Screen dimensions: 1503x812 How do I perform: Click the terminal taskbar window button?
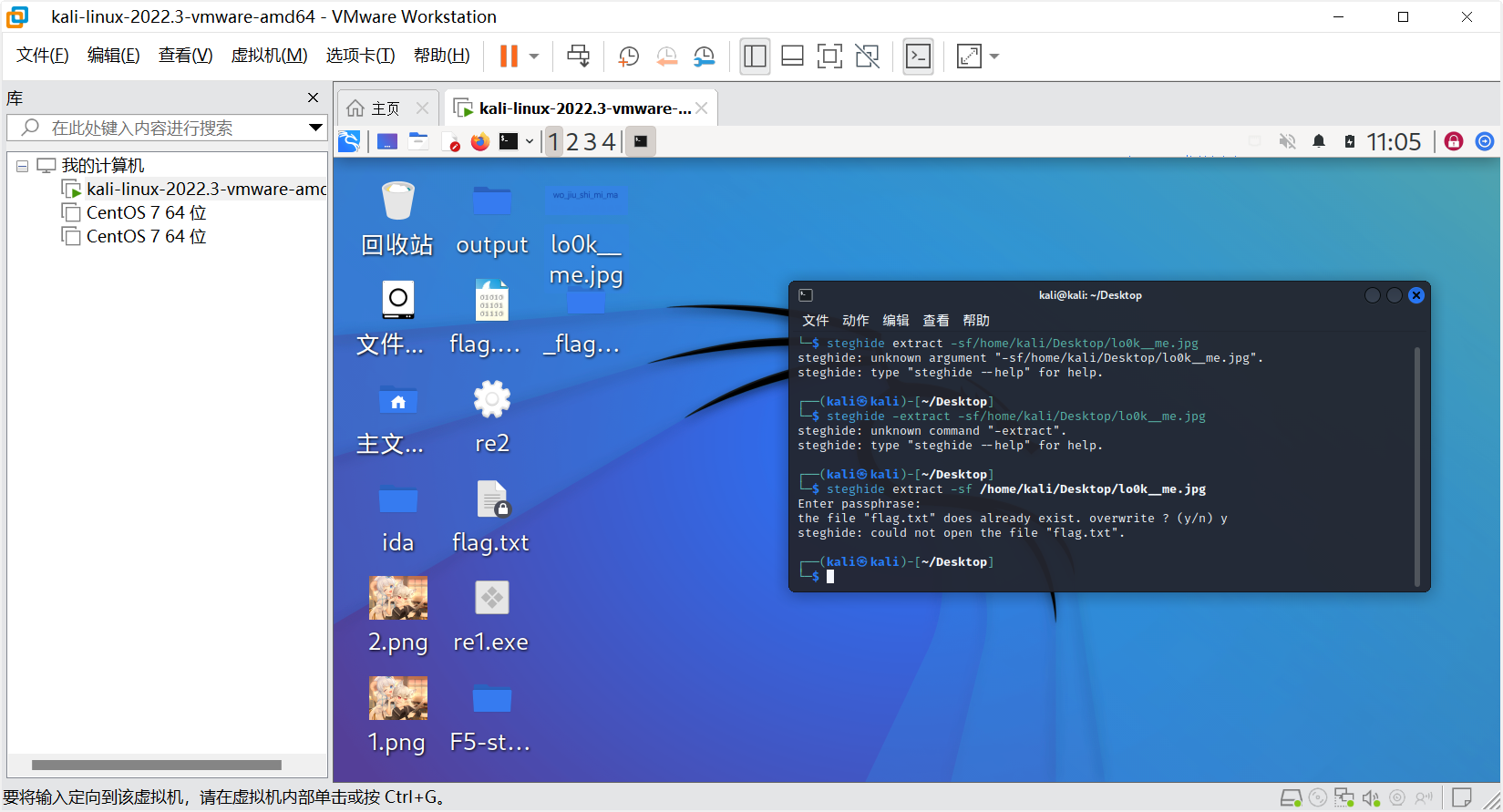(641, 141)
